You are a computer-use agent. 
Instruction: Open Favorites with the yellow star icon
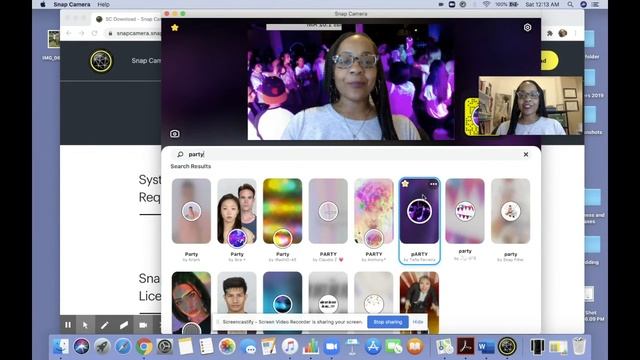pyautogui.click(x=175, y=28)
